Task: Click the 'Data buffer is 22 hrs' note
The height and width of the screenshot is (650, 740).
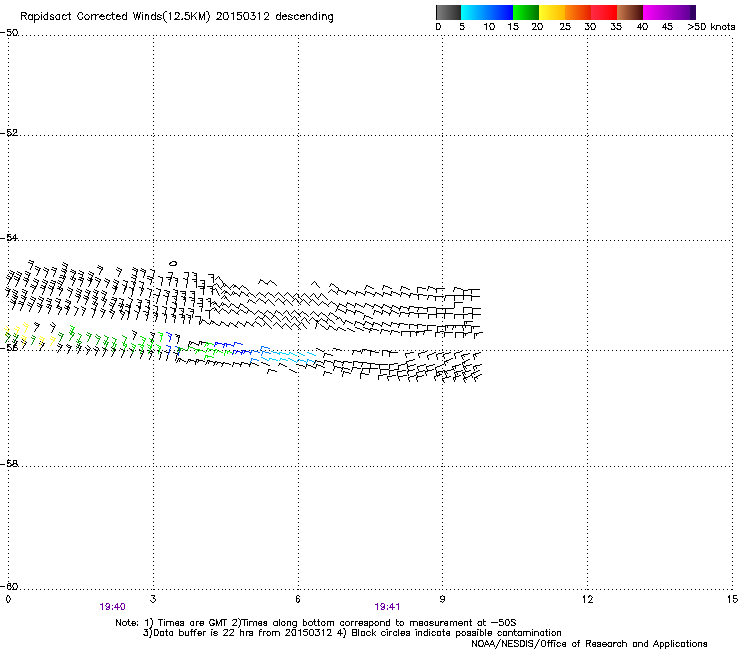Action: pos(352,633)
